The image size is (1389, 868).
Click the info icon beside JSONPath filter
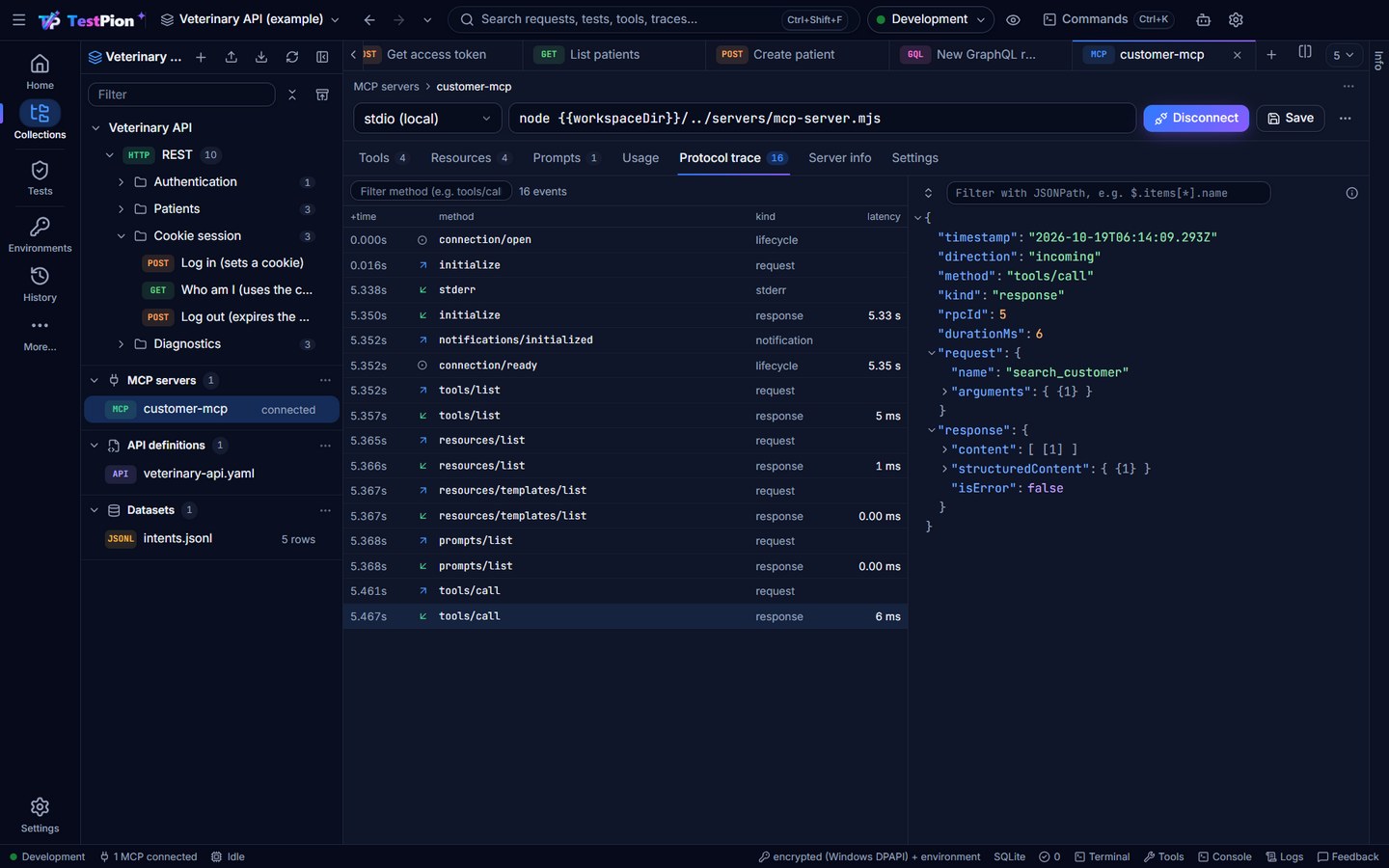tap(1351, 193)
